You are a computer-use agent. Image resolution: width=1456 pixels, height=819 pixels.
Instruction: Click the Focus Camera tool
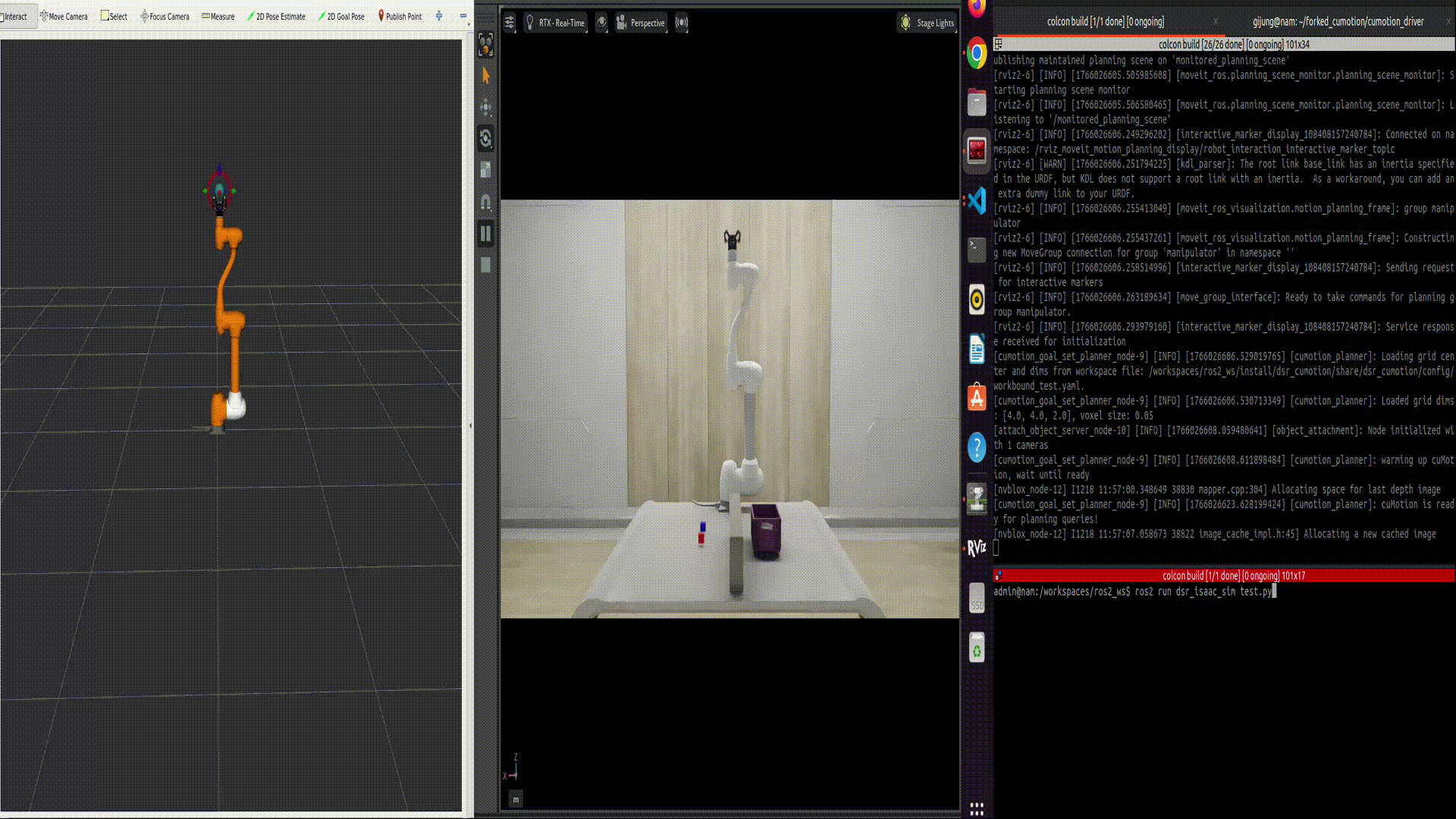(x=165, y=16)
